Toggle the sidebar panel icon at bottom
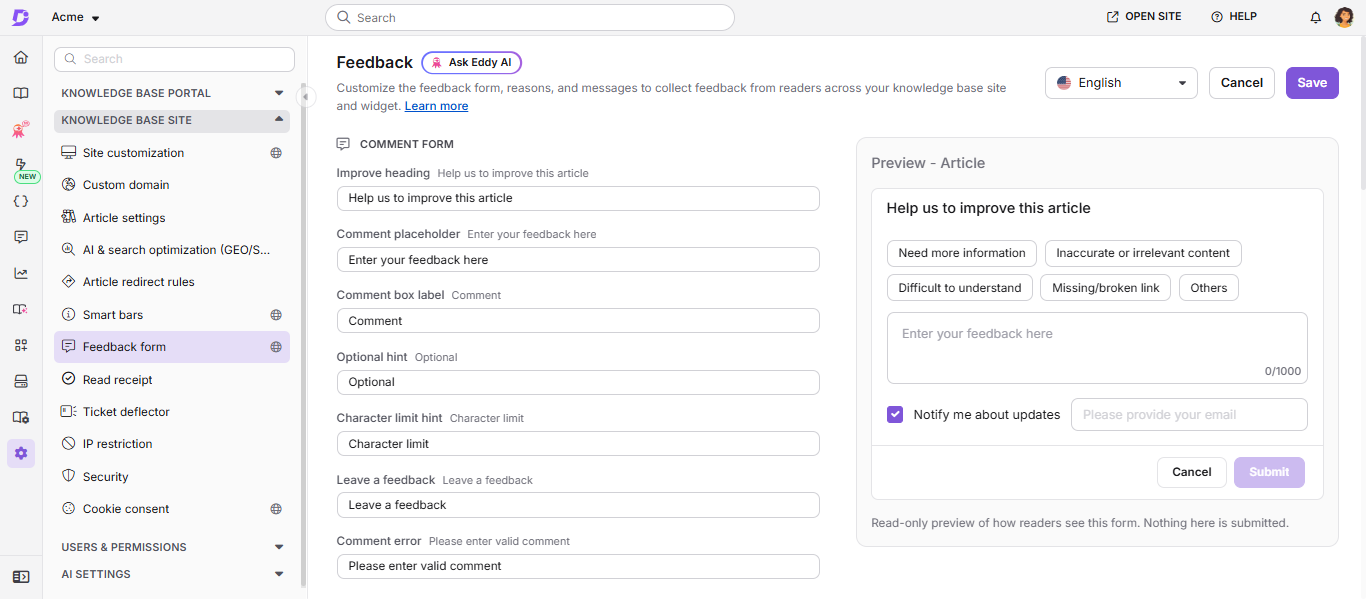 (x=21, y=577)
